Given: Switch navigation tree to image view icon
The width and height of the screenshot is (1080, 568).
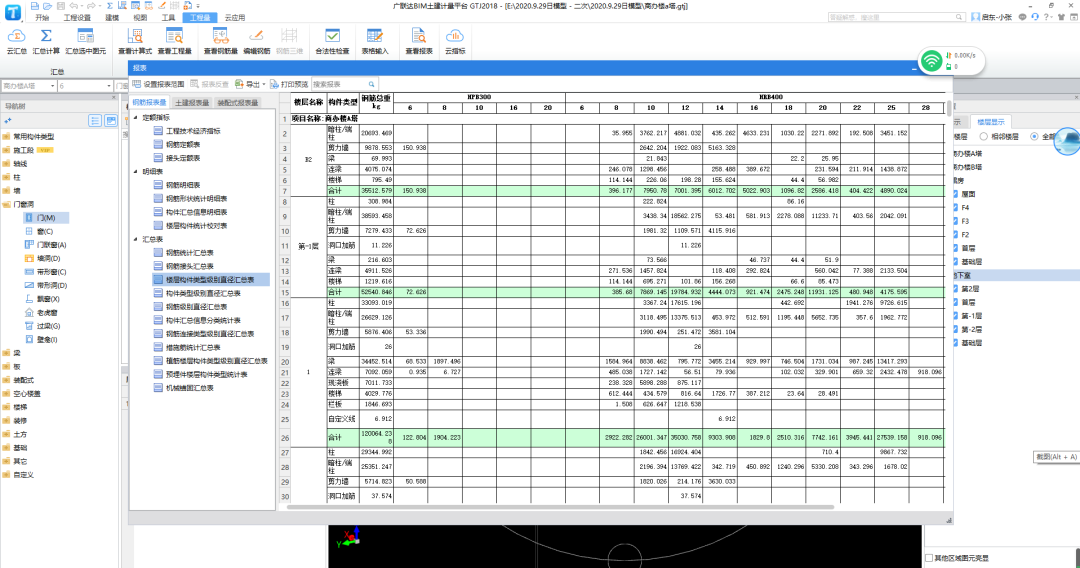Looking at the screenshot, I should pyautogui.click(x=110, y=120).
